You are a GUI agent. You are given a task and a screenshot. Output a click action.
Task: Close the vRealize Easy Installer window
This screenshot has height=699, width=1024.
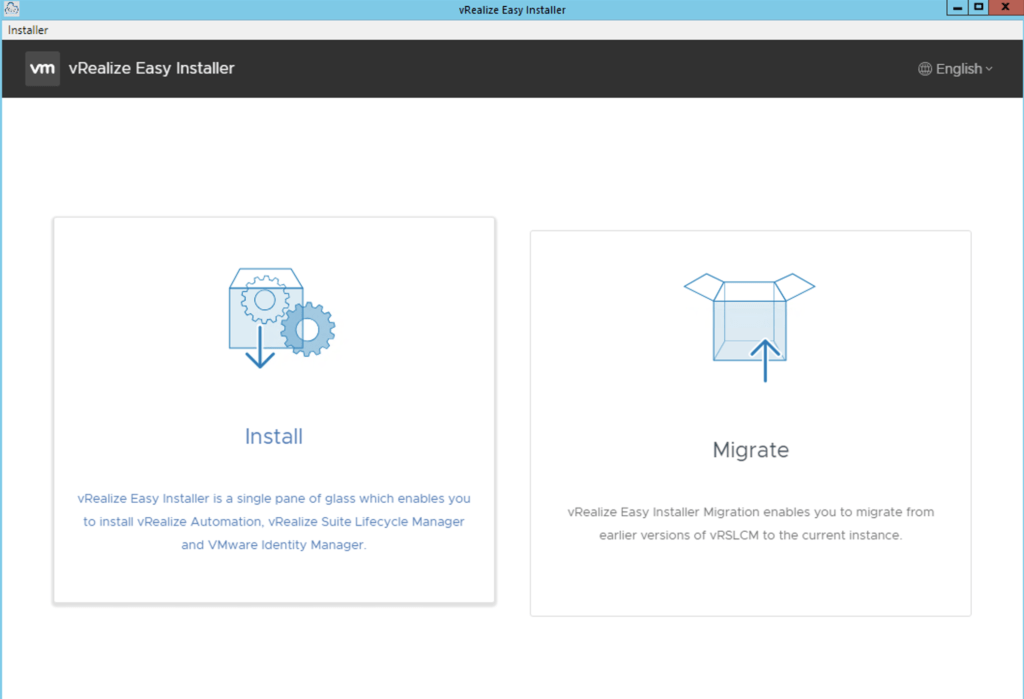click(1005, 7)
